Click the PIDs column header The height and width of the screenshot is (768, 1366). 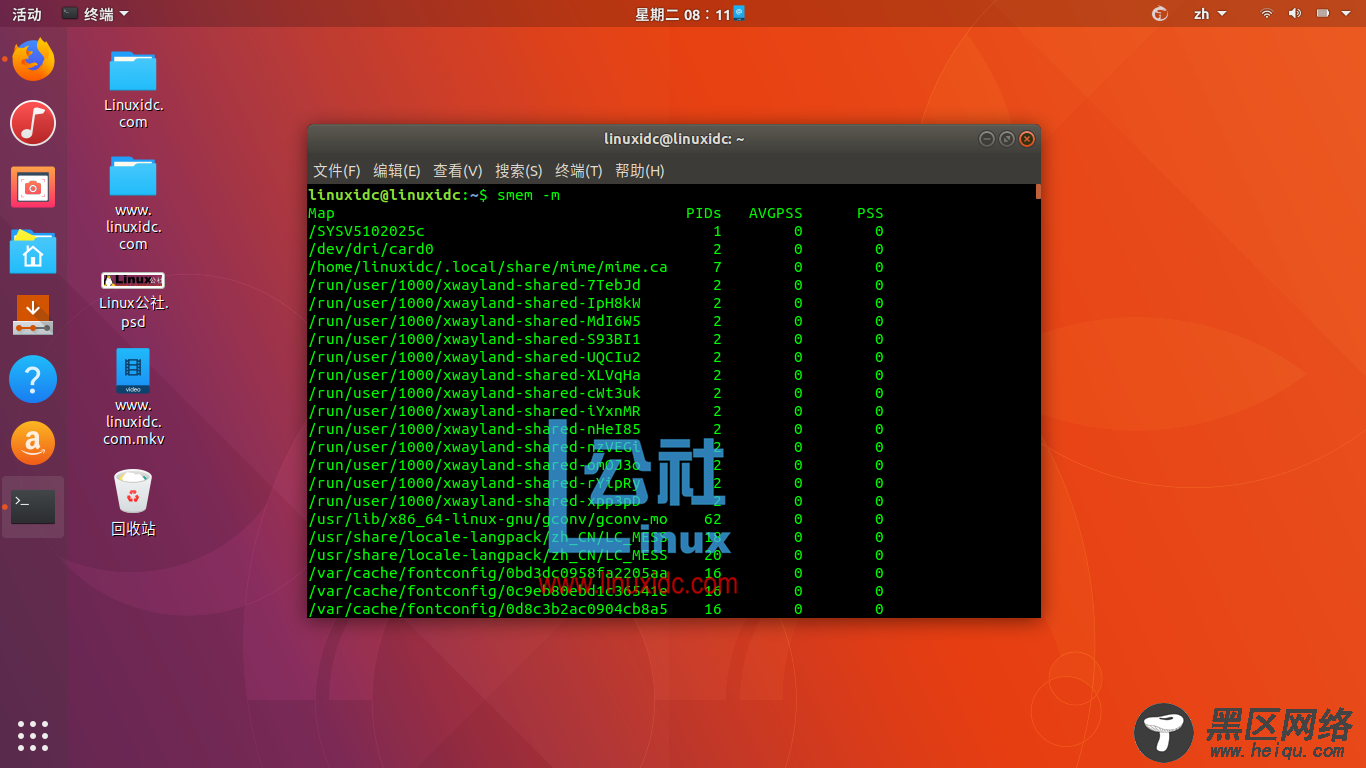click(x=704, y=213)
